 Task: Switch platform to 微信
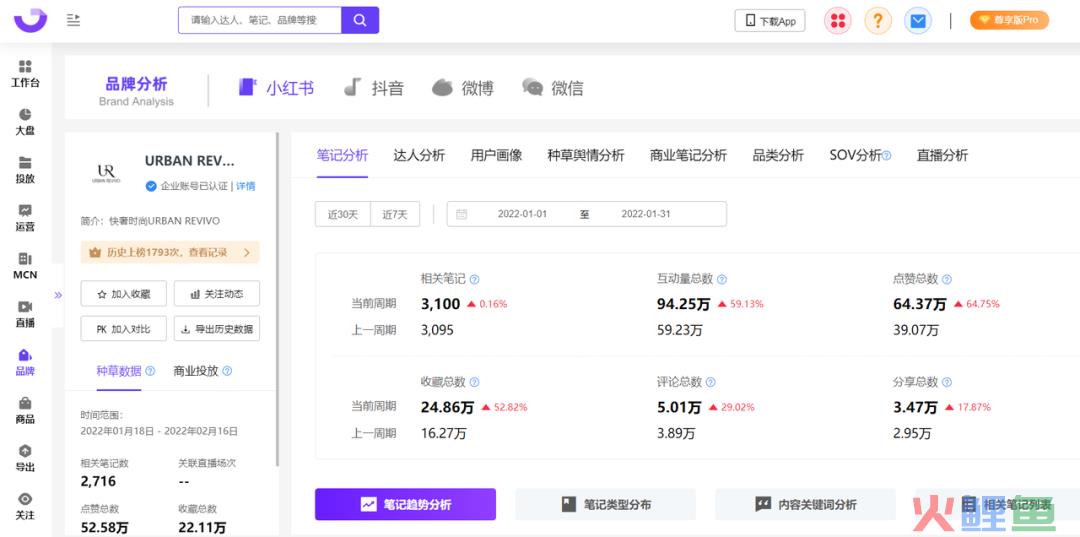tap(552, 88)
